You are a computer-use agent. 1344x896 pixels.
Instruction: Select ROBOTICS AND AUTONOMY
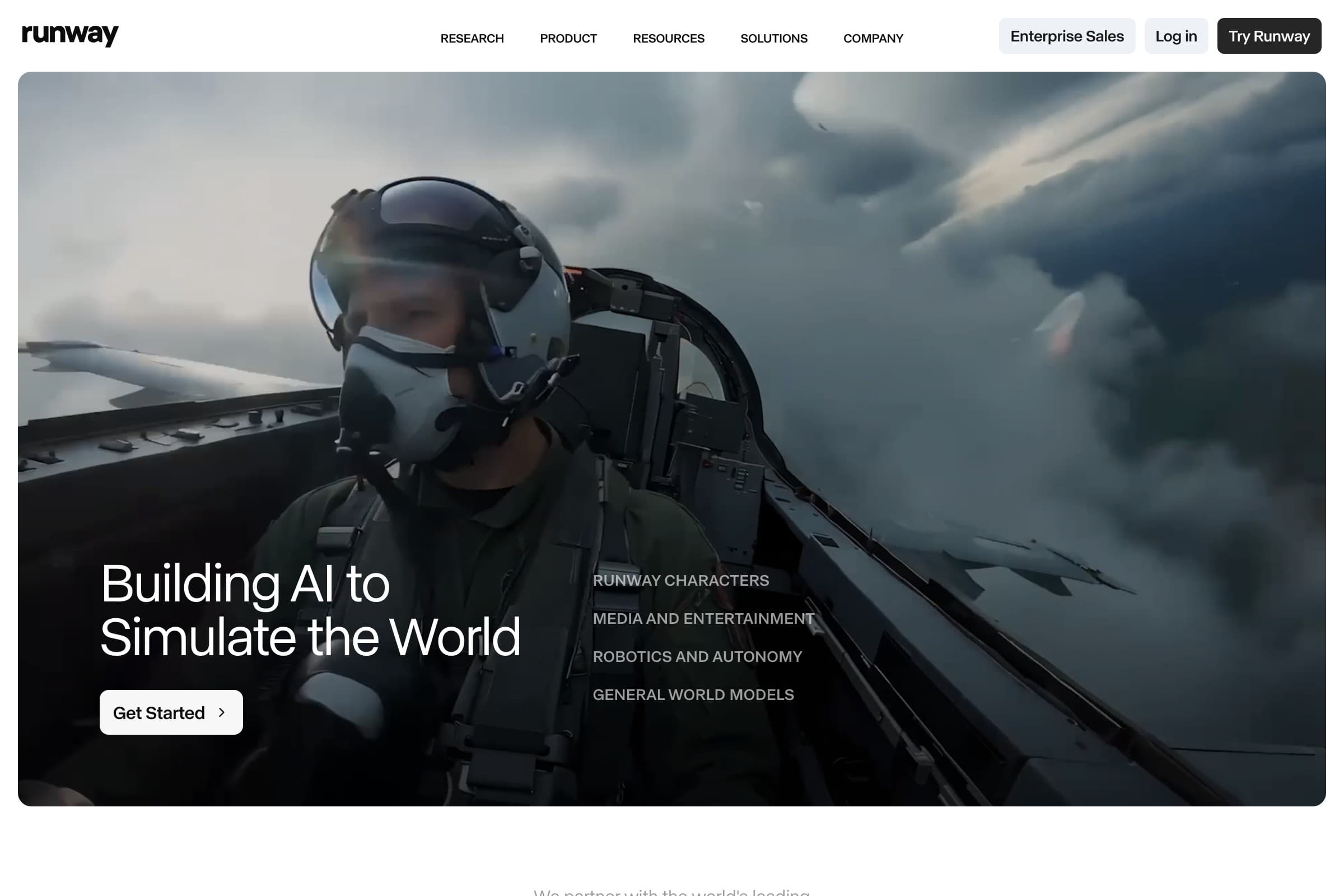pos(697,656)
